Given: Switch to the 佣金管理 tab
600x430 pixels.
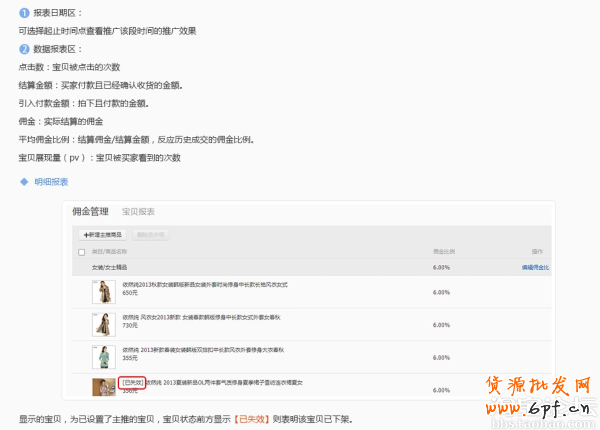Looking at the screenshot, I should click(x=90, y=212).
